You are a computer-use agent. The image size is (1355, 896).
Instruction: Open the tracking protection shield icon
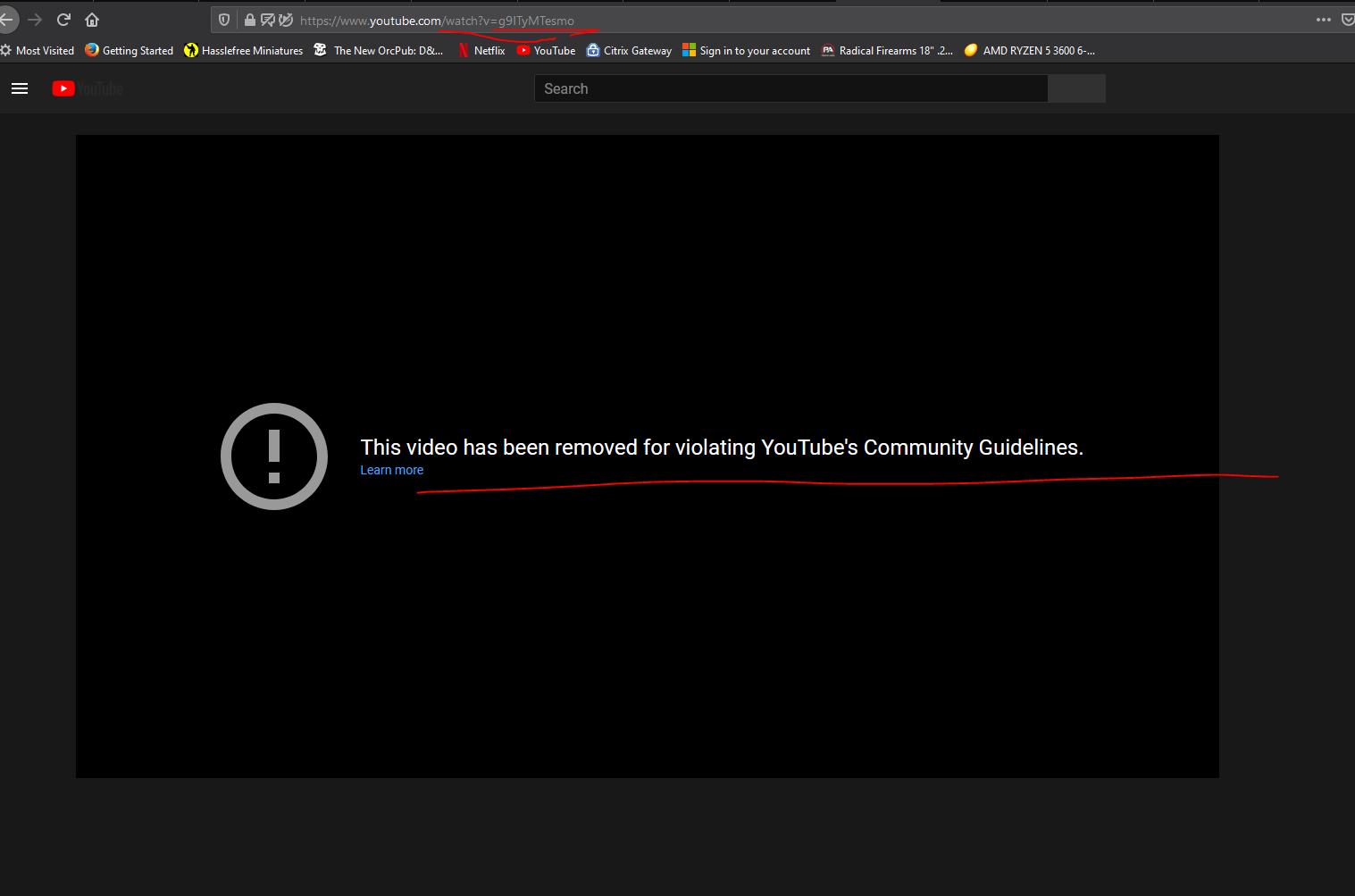[224, 20]
